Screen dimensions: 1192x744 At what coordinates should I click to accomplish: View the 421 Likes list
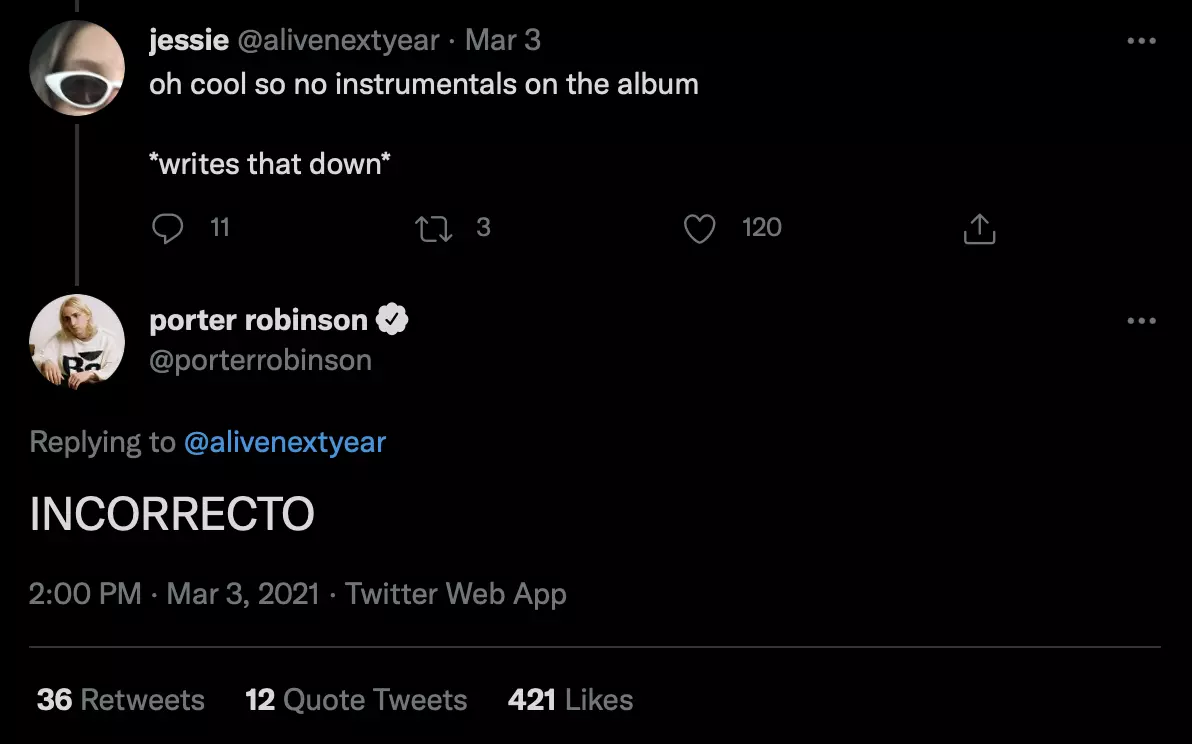pos(570,700)
